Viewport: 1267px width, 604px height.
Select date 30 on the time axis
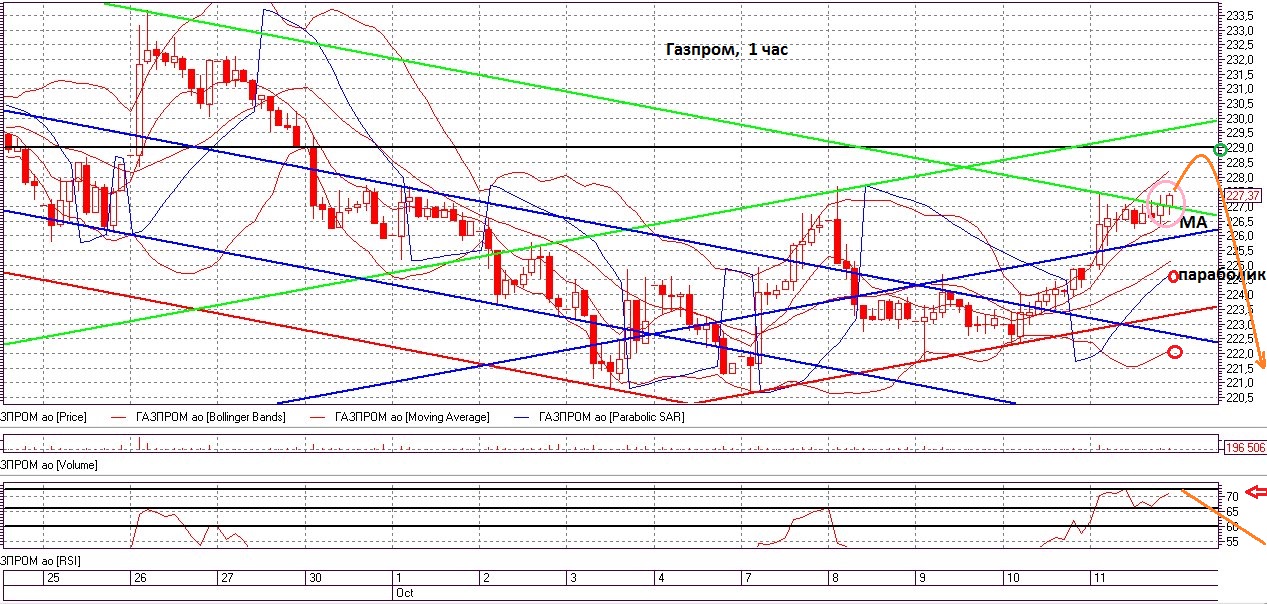click(x=314, y=578)
